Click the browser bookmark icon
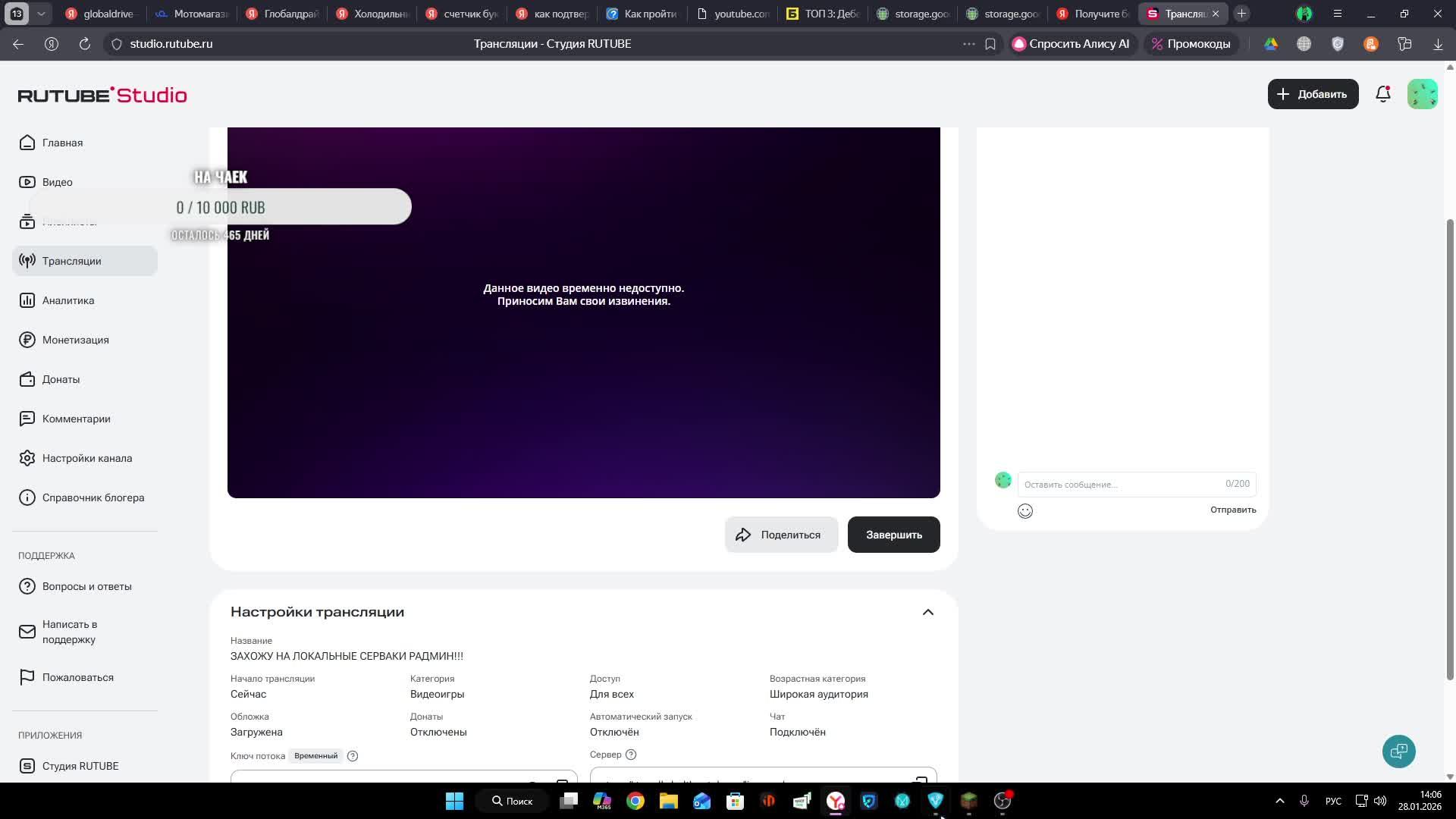 (x=990, y=44)
